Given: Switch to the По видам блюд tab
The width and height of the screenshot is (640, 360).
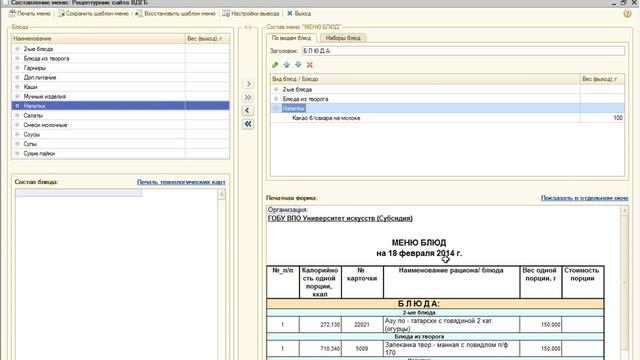Looking at the screenshot, I should (291, 38).
